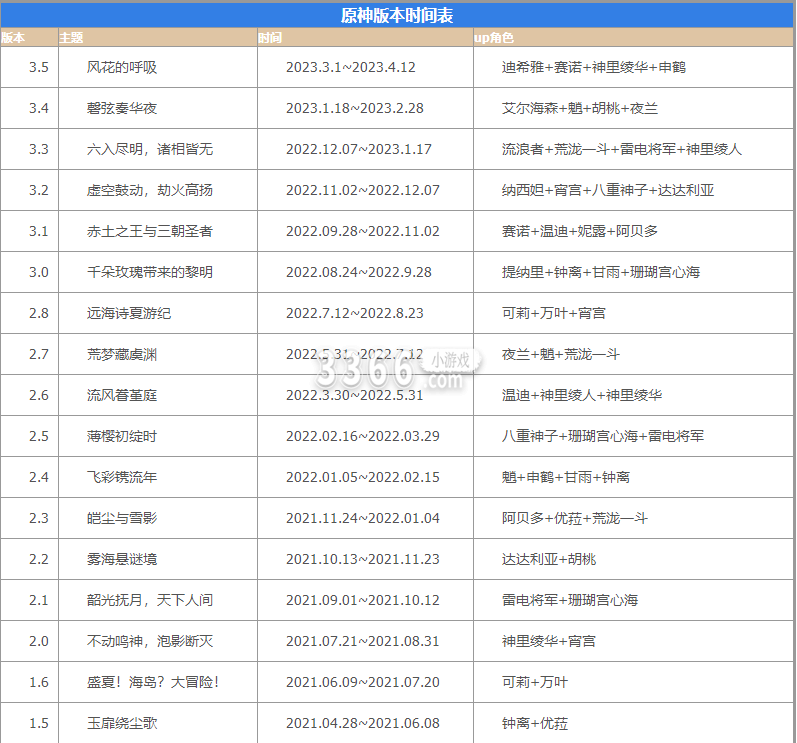Viewport: 797px width, 743px height.
Task: Select theme 远海诗夏游纪
Action: click(x=129, y=313)
